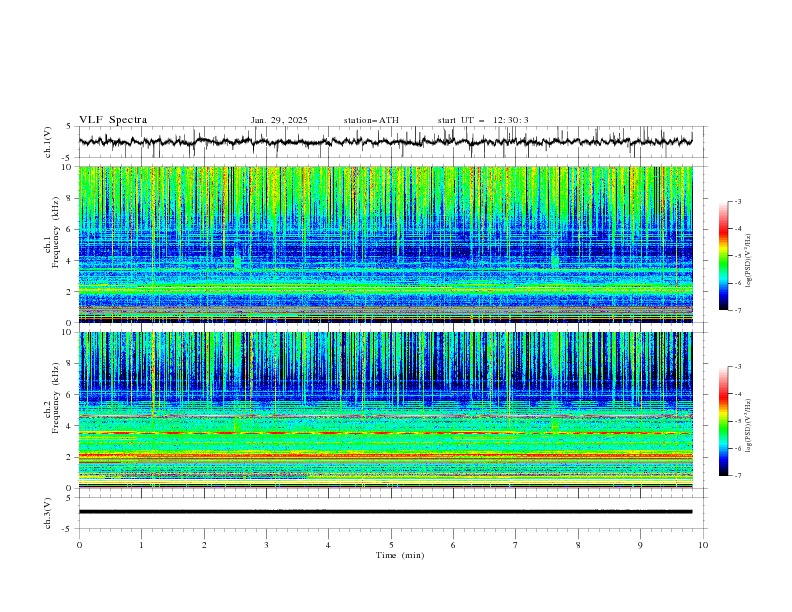Select the "start UT = 12:30:3" text
792x612 pixels.
tap(483, 120)
